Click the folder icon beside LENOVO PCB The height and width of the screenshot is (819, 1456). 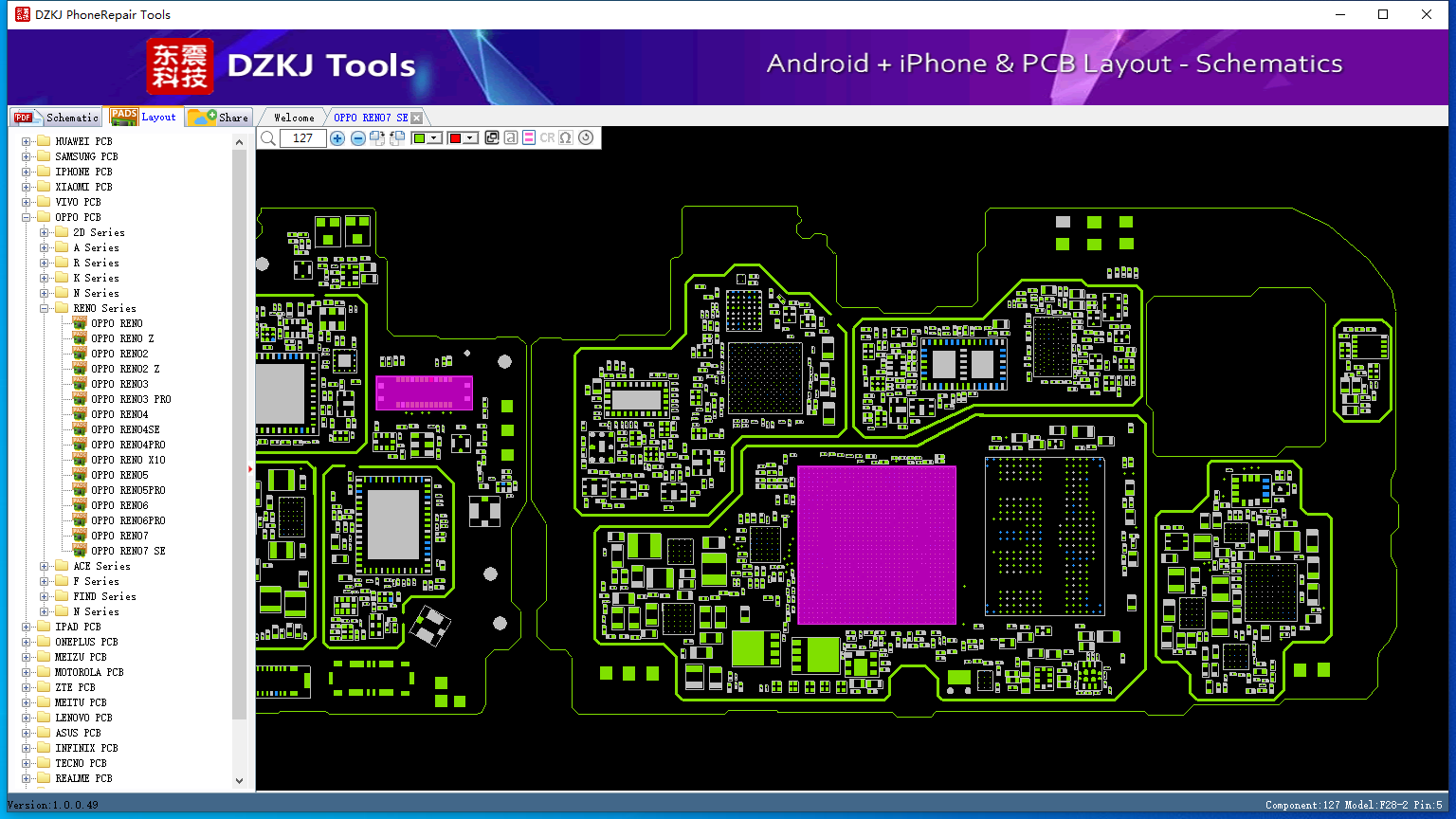coord(43,718)
